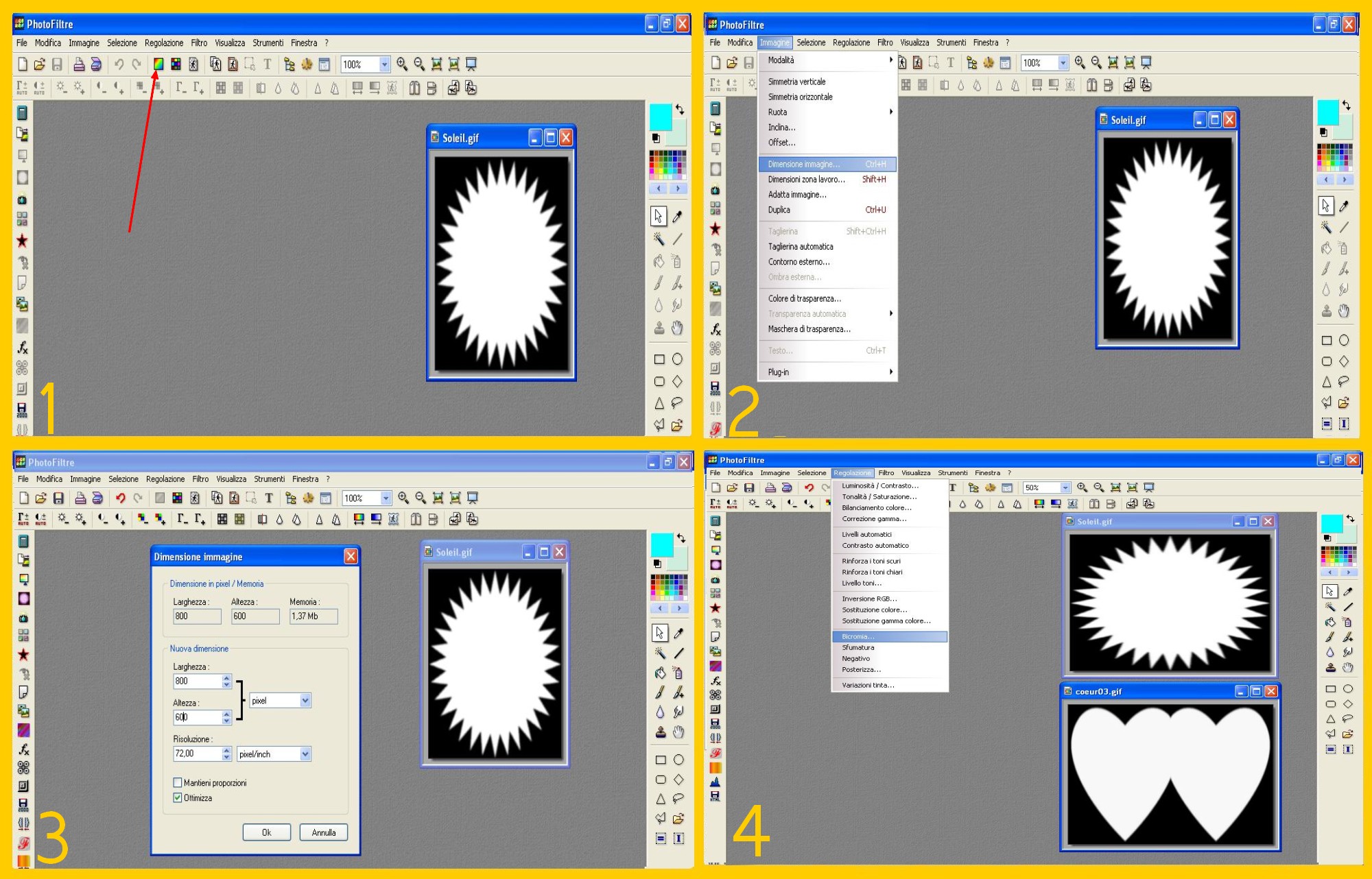Viewport: 1372px width, 879px height.
Task: Select the magic wand tool in screenshot 2
Action: (x=1326, y=227)
